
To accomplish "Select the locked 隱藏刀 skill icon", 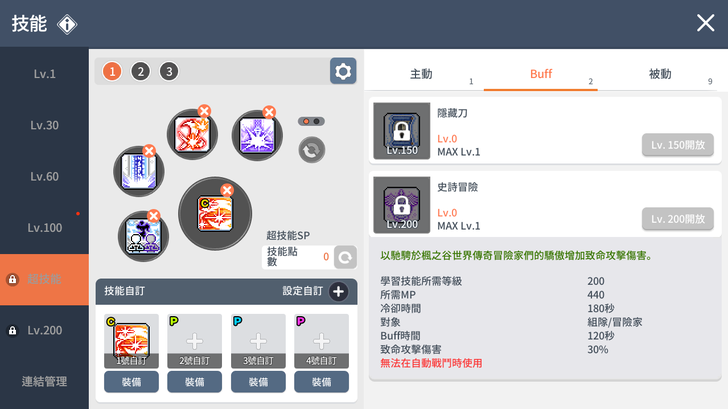I will coord(402,131).
